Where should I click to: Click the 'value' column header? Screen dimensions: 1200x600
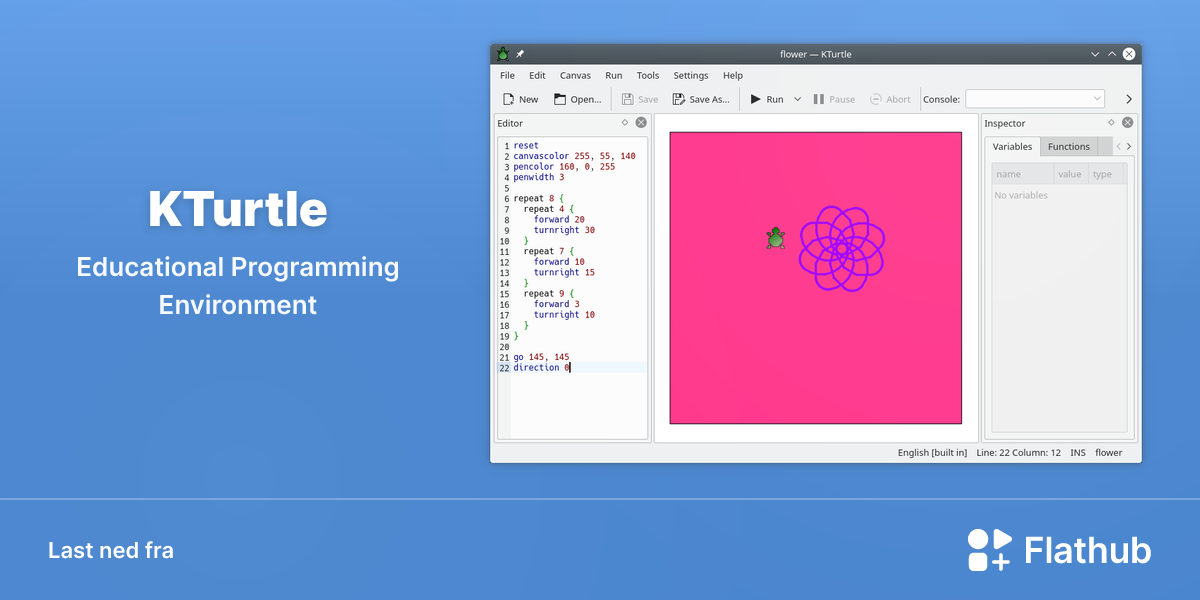tap(1070, 174)
